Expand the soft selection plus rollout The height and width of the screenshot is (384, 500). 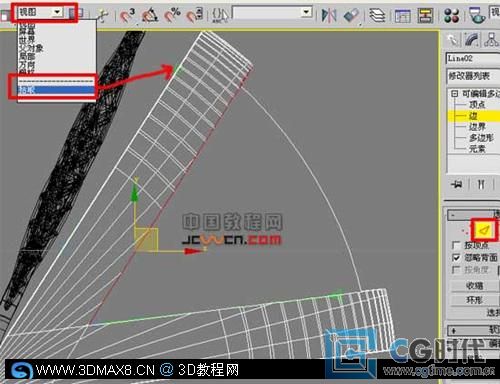473,331
